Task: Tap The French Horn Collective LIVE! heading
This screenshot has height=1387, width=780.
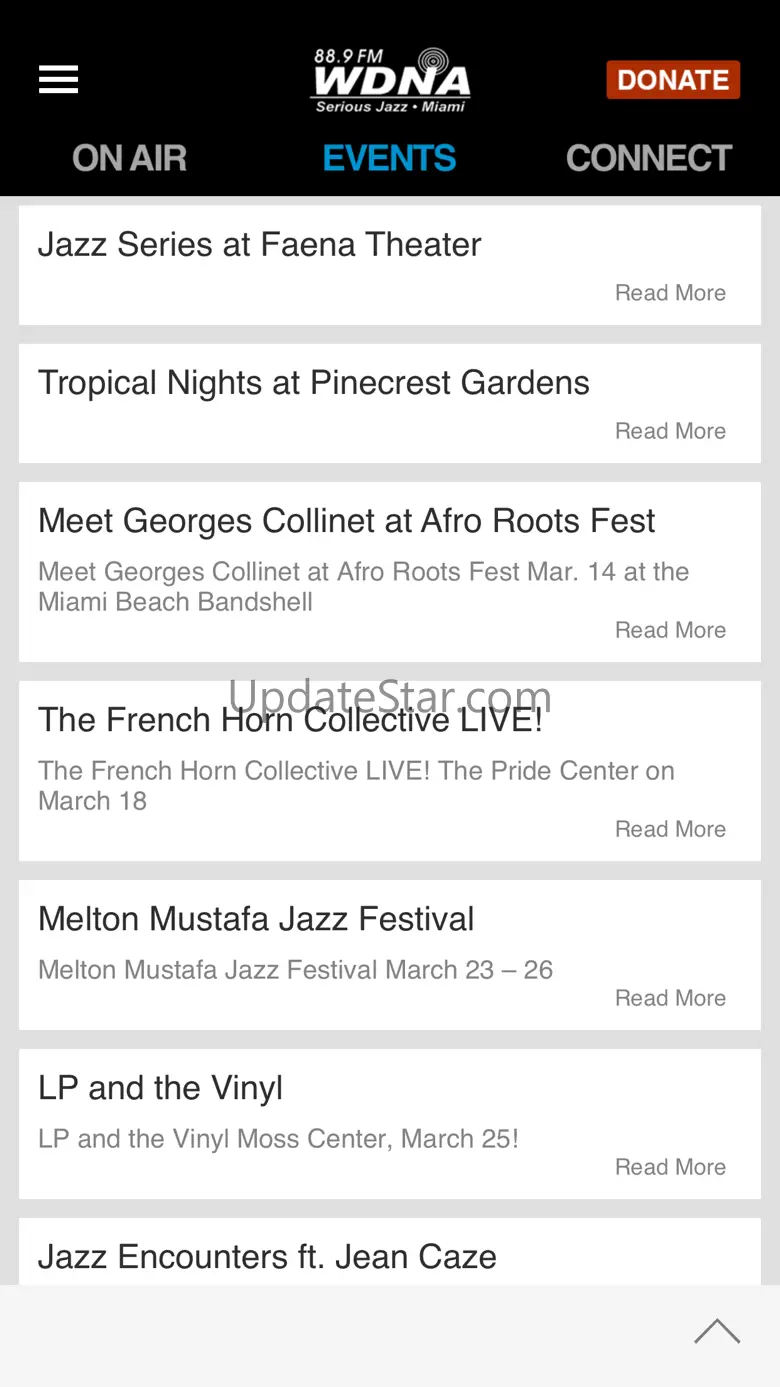Action: (290, 720)
